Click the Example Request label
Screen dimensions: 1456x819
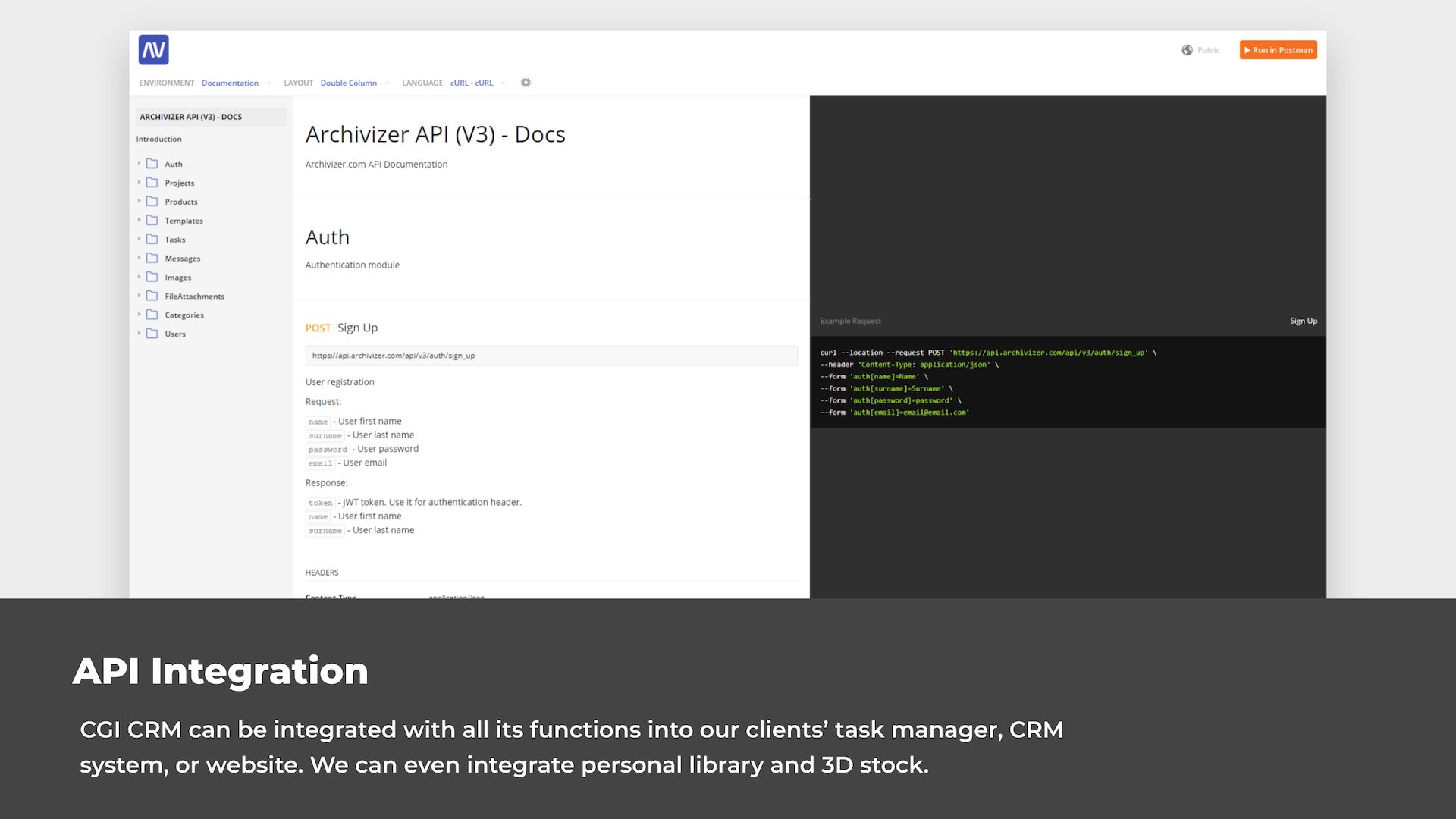click(x=850, y=321)
